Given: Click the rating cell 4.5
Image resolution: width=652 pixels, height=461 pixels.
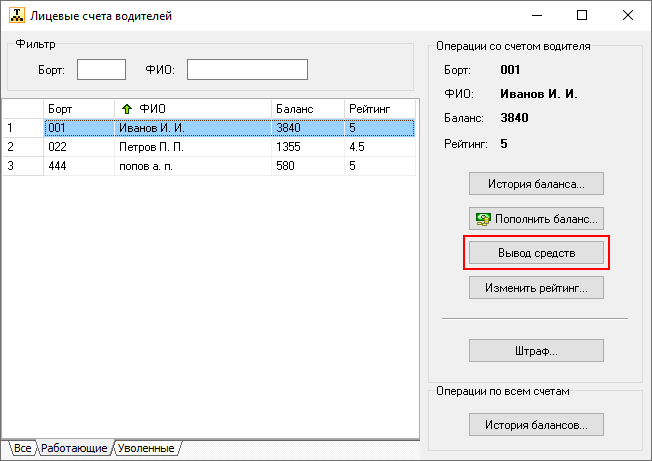Looking at the screenshot, I should pyautogui.click(x=380, y=147).
